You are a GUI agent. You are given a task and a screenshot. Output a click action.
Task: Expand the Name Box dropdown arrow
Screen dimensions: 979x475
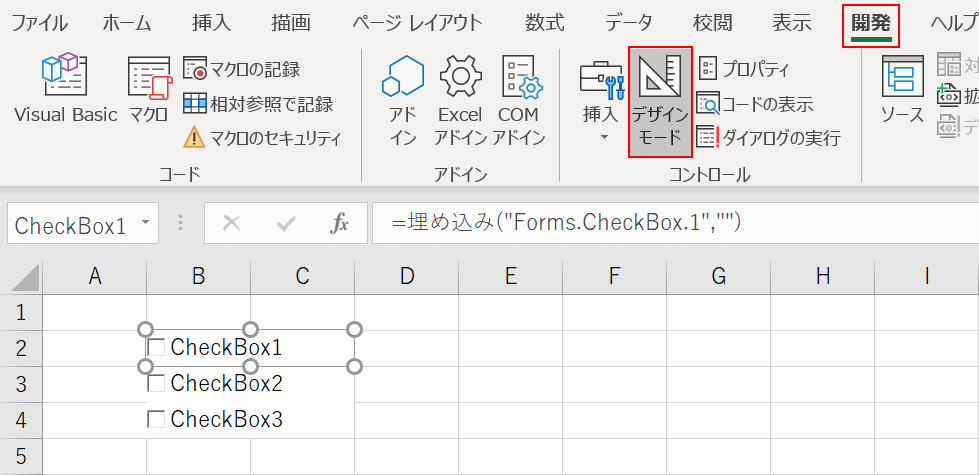coord(146,223)
